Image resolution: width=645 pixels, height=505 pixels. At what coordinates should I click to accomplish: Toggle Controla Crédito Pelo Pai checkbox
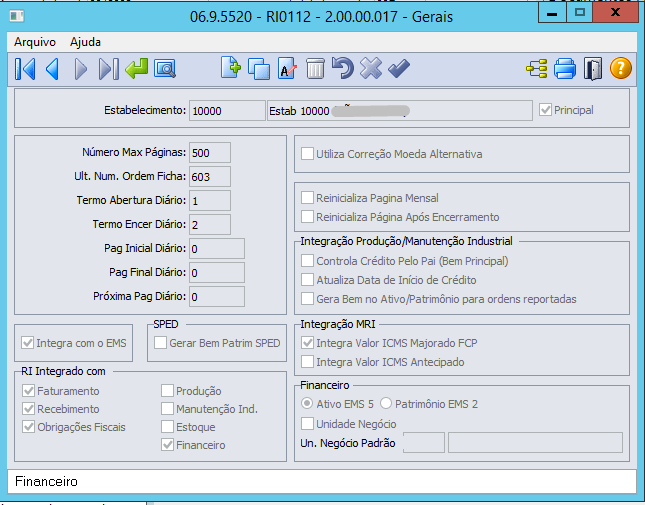(x=307, y=261)
